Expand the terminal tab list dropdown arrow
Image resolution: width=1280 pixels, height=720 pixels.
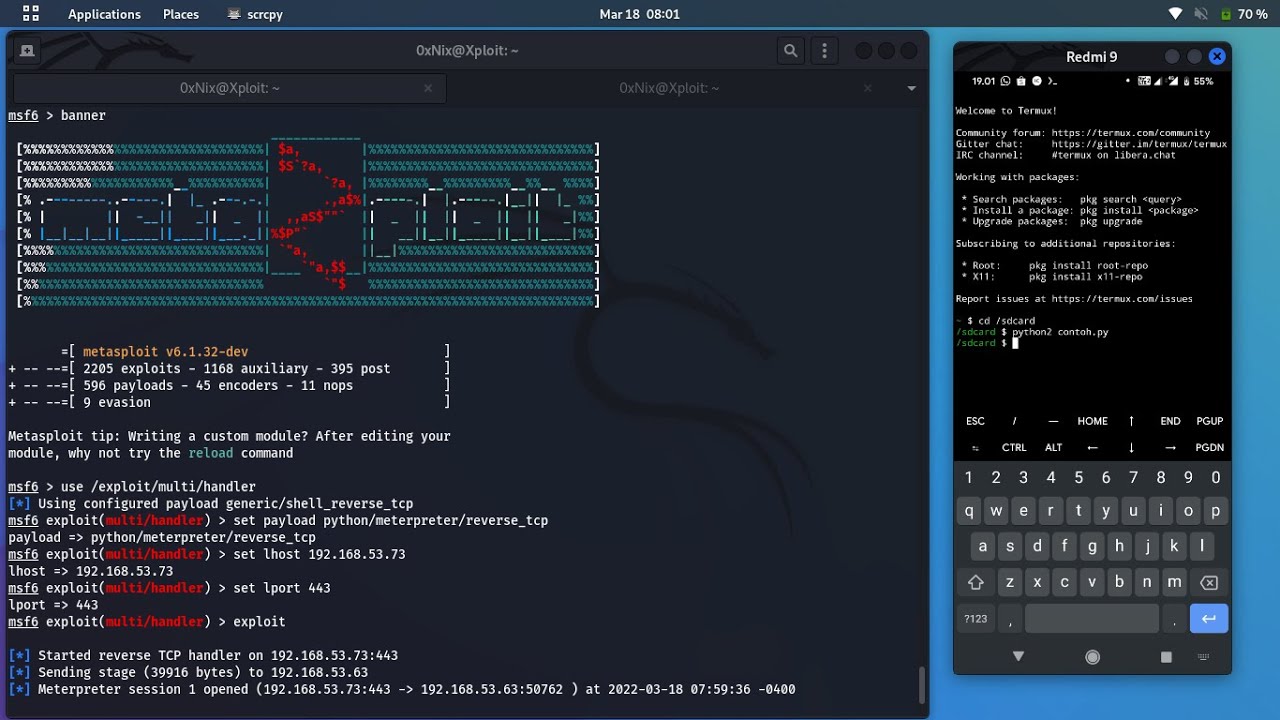point(911,88)
